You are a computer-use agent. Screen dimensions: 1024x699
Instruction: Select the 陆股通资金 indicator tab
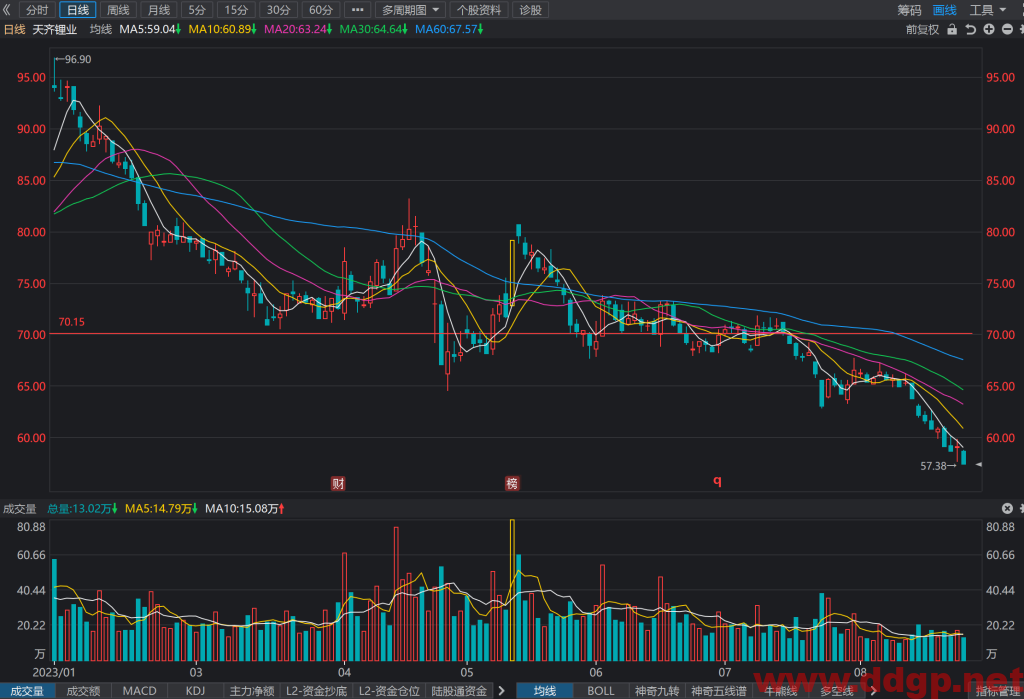[459, 691]
